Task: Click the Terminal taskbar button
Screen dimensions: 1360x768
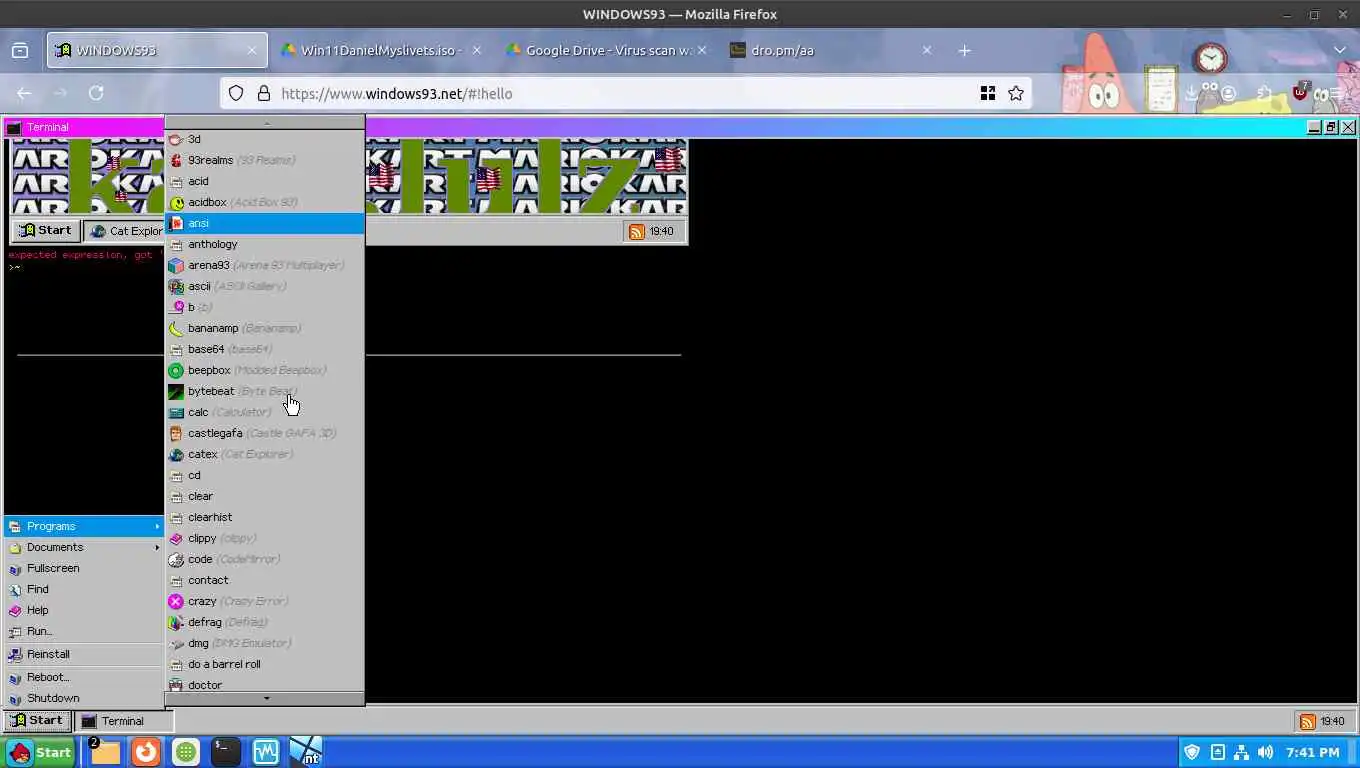Action: tap(124, 721)
